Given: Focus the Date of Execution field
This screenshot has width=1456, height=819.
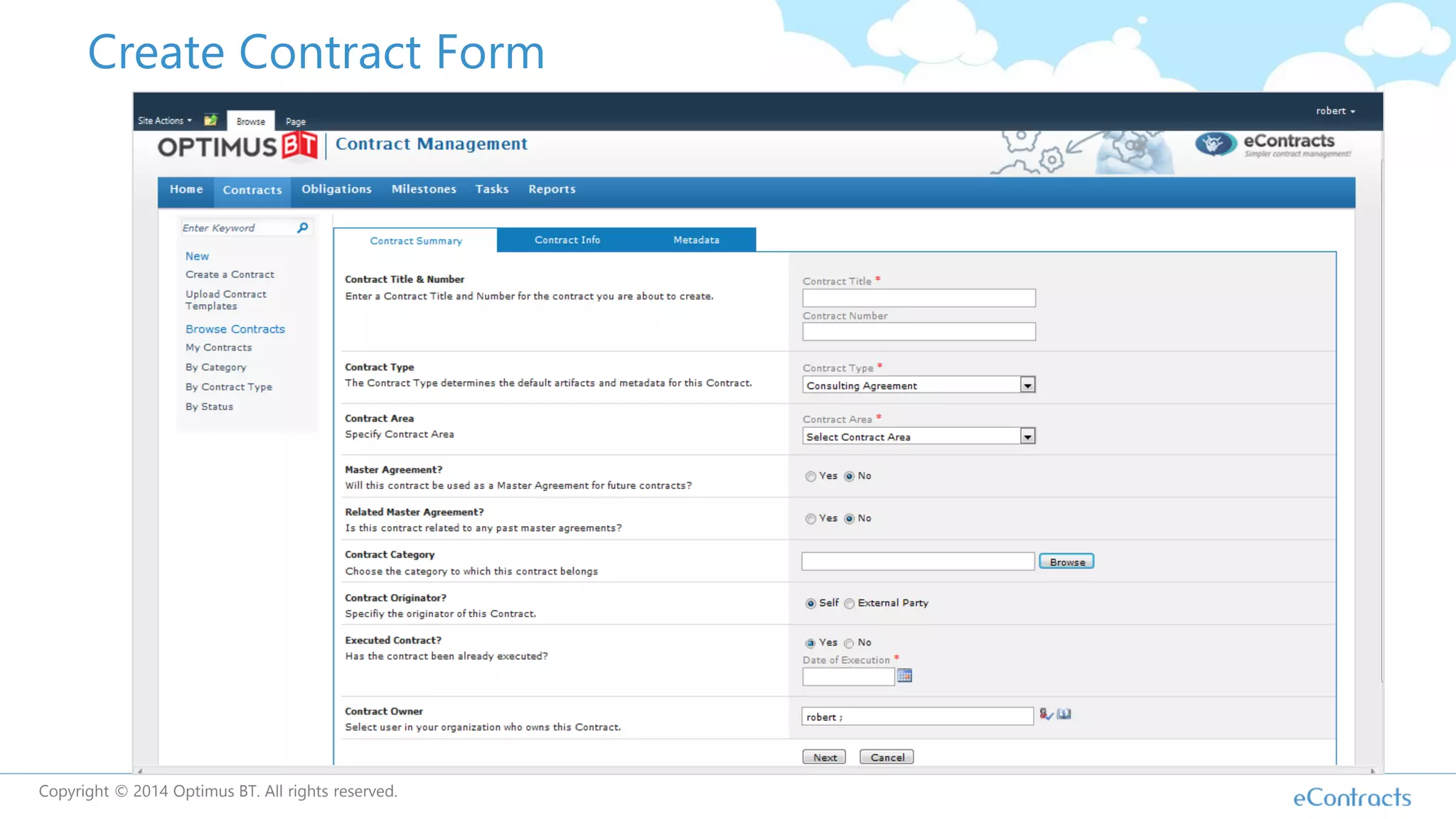Looking at the screenshot, I should 848,677.
